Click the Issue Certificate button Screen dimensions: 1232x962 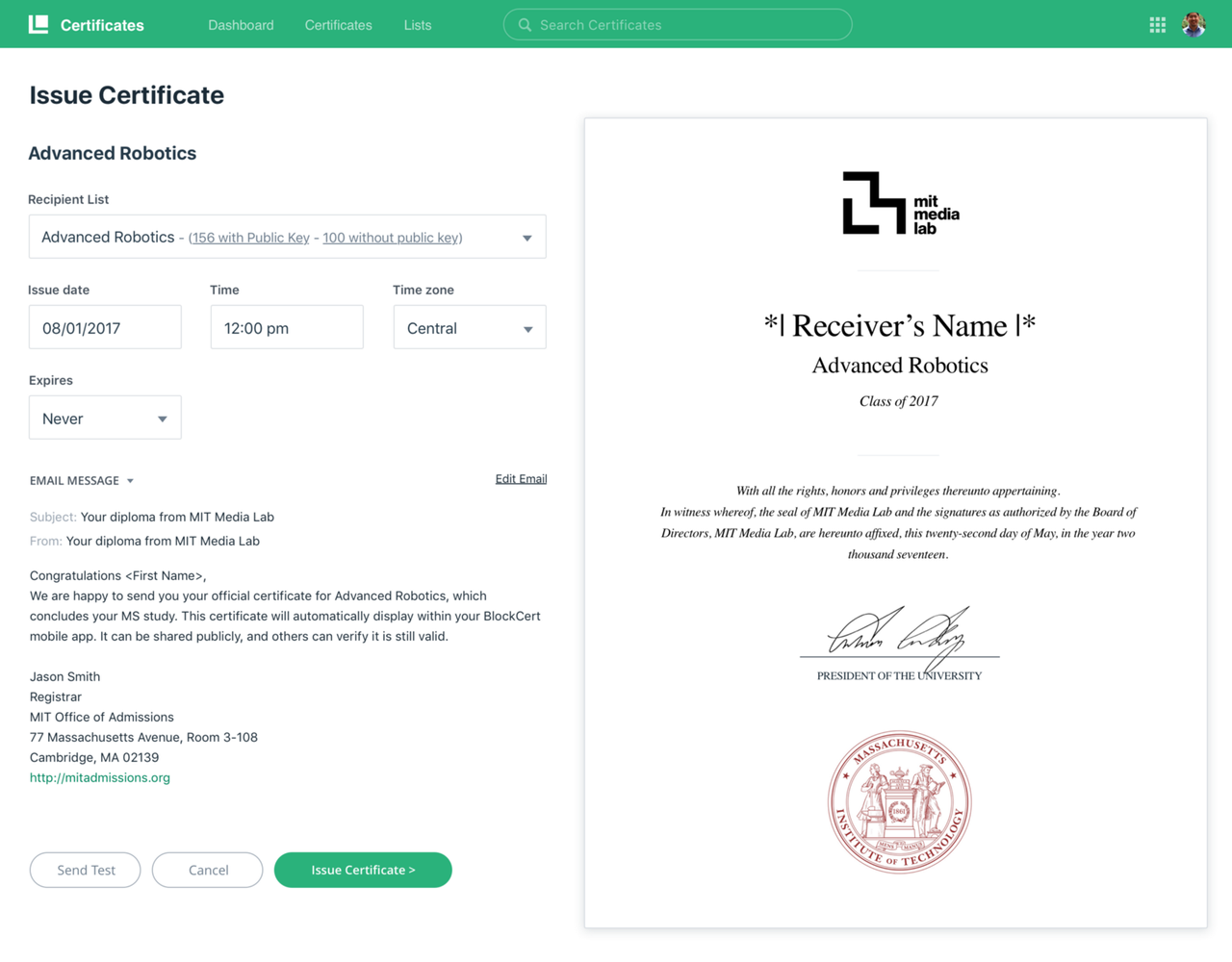coord(363,870)
